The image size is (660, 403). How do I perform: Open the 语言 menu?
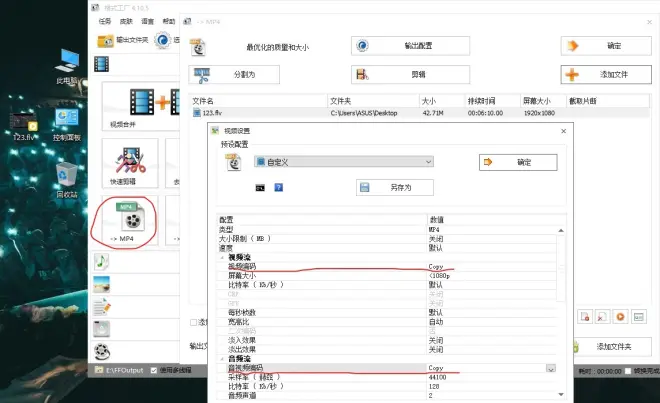[147, 21]
